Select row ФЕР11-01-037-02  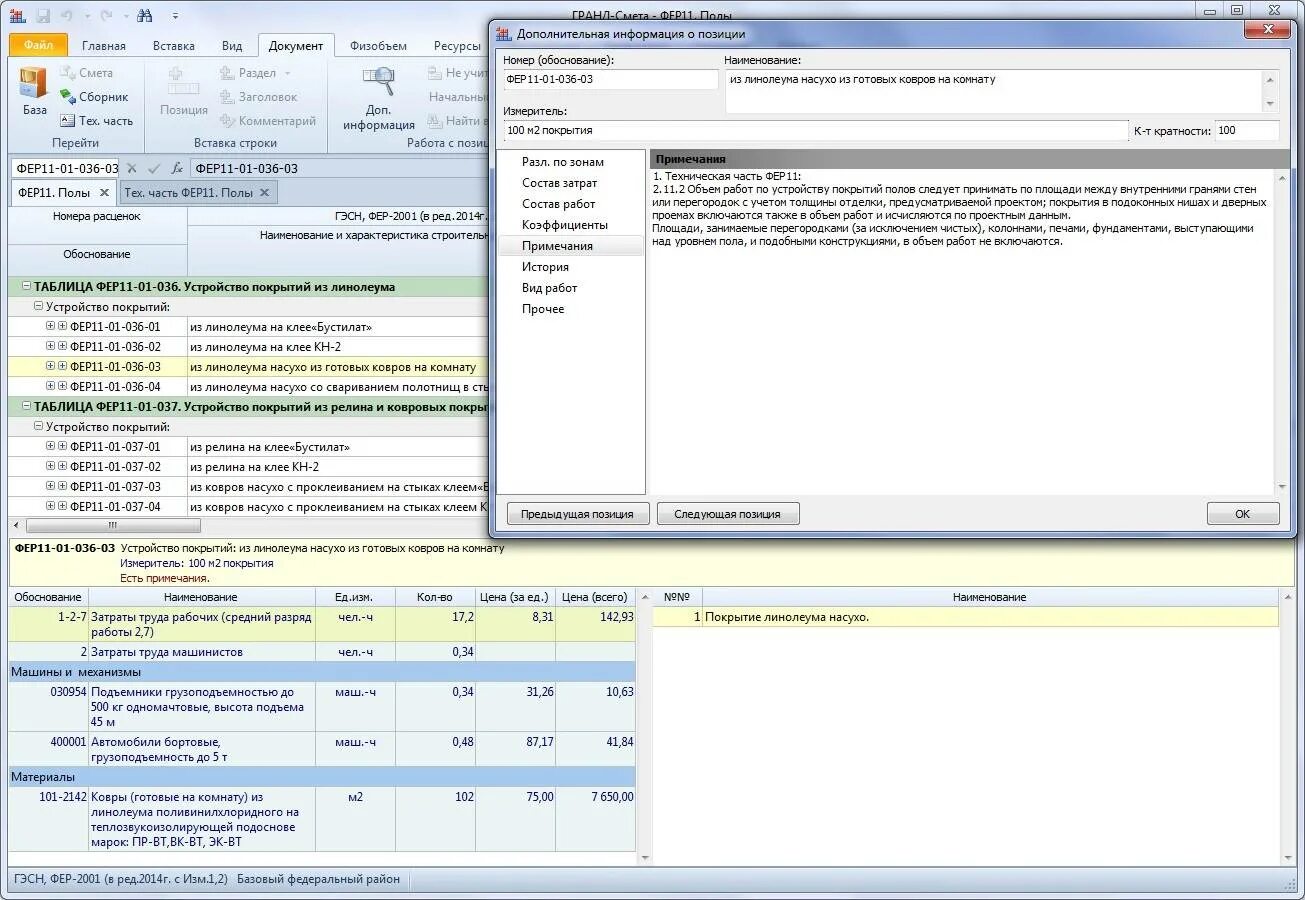click(x=248, y=466)
